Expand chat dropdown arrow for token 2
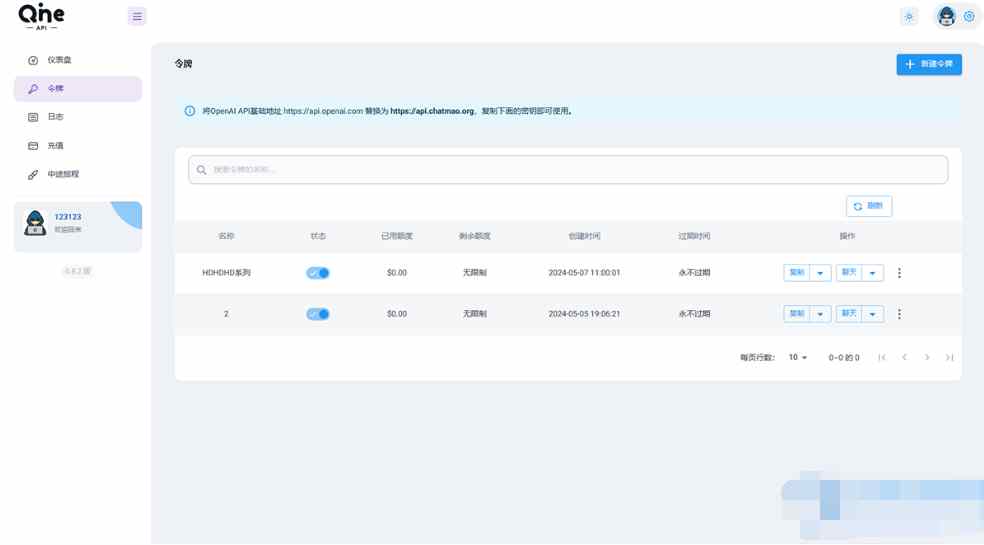Viewport: 984px width, 545px height. (872, 314)
